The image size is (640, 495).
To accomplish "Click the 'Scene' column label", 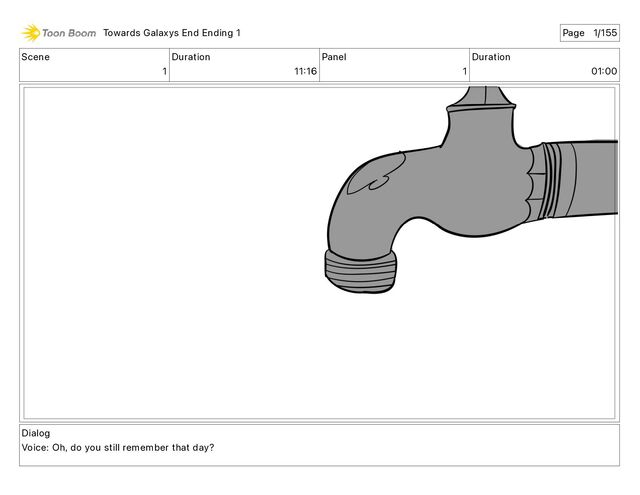I will (x=36, y=57).
